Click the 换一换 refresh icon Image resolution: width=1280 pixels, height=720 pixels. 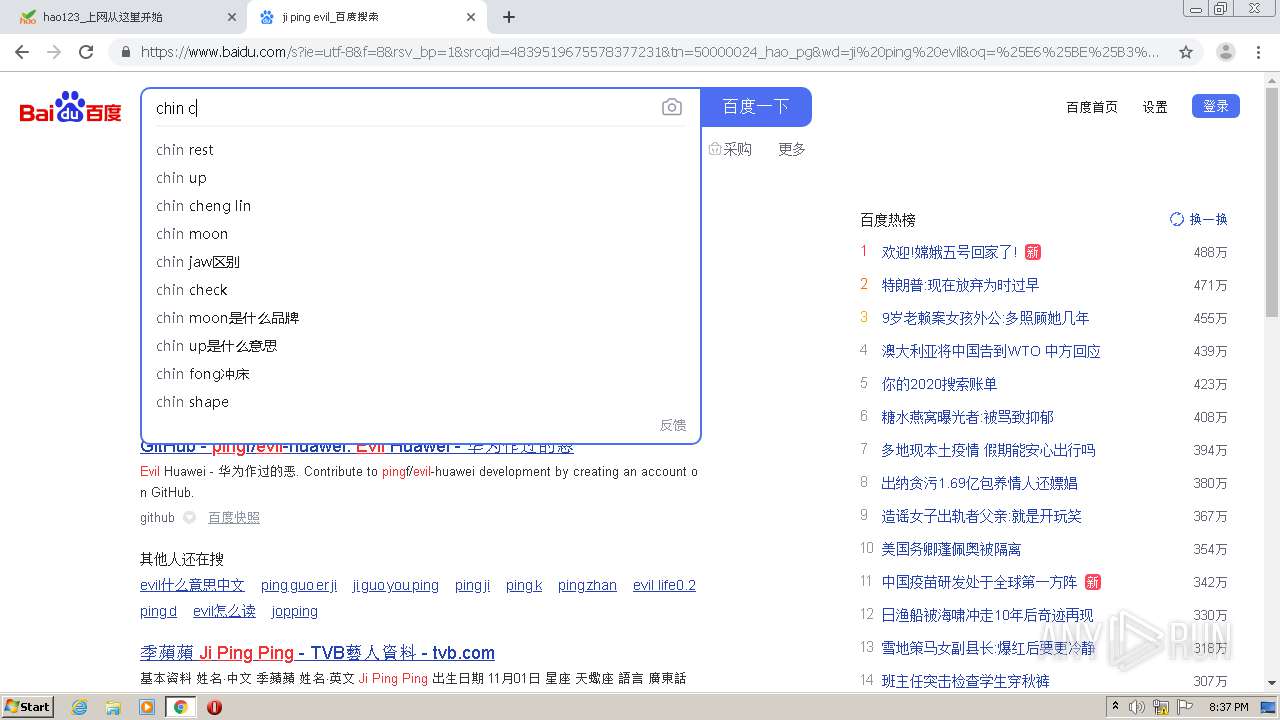click(x=1177, y=219)
